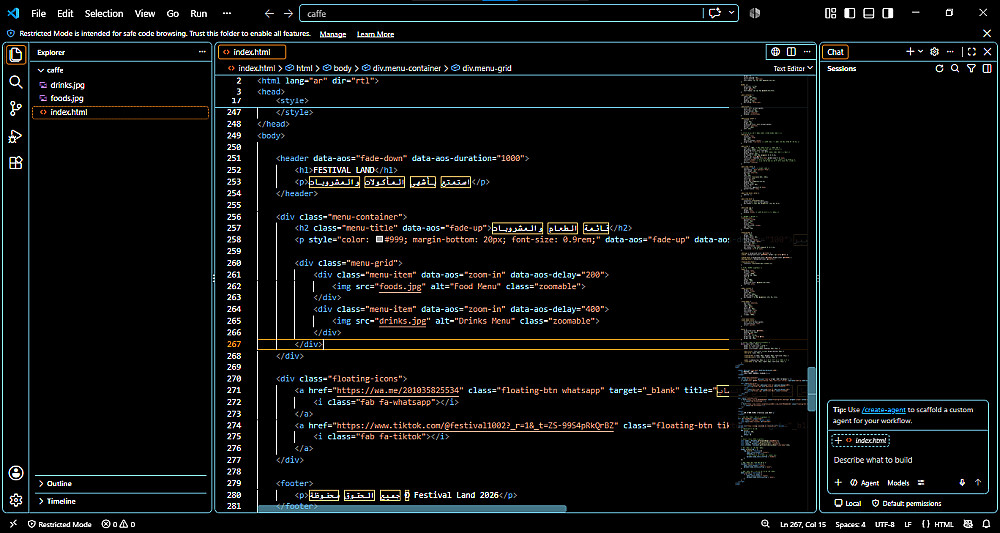This screenshot has width=1000, height=533.
Task: Click the Learn More link
Action: 375,34
